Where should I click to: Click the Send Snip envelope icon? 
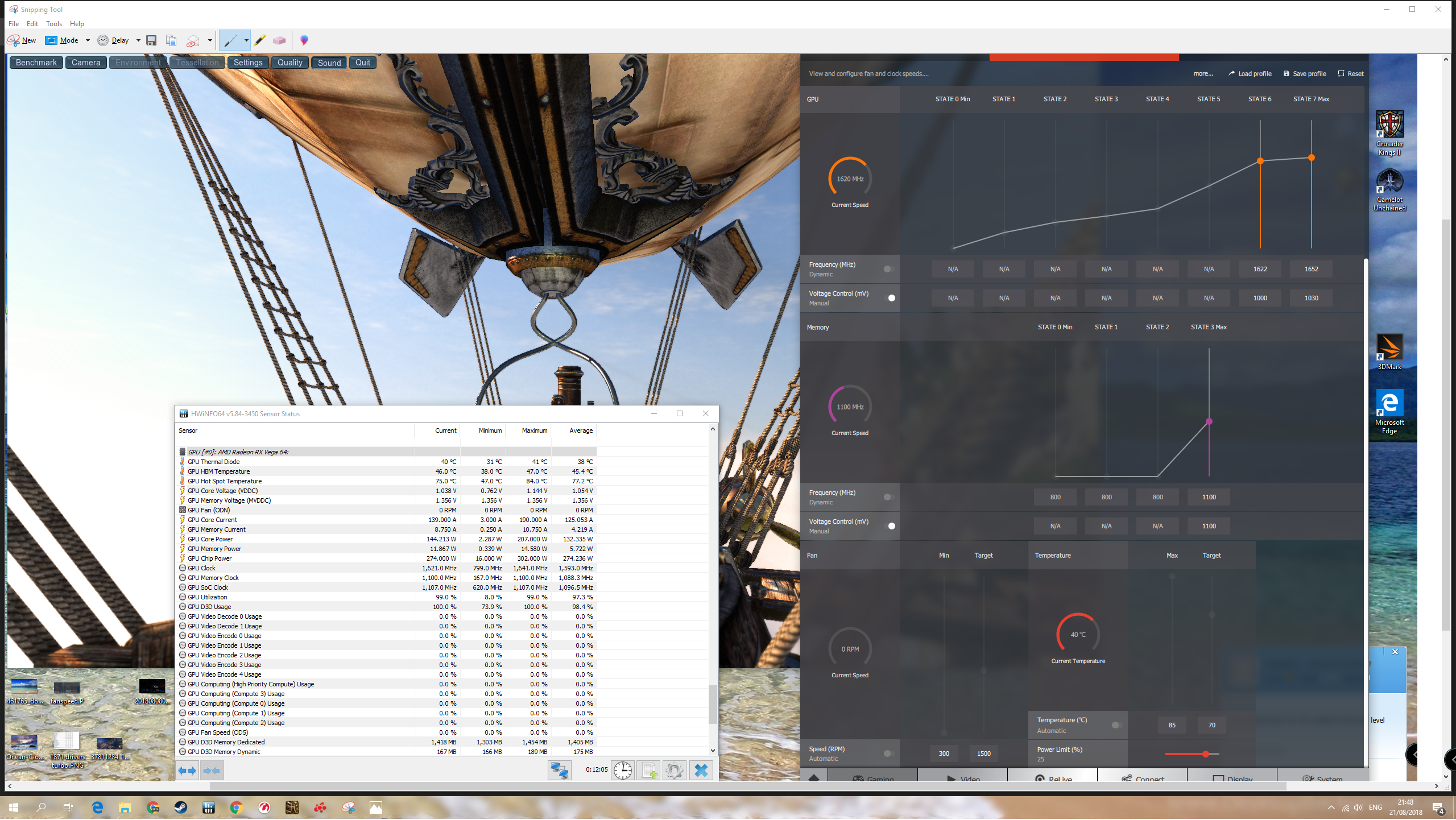click(193, 40)
